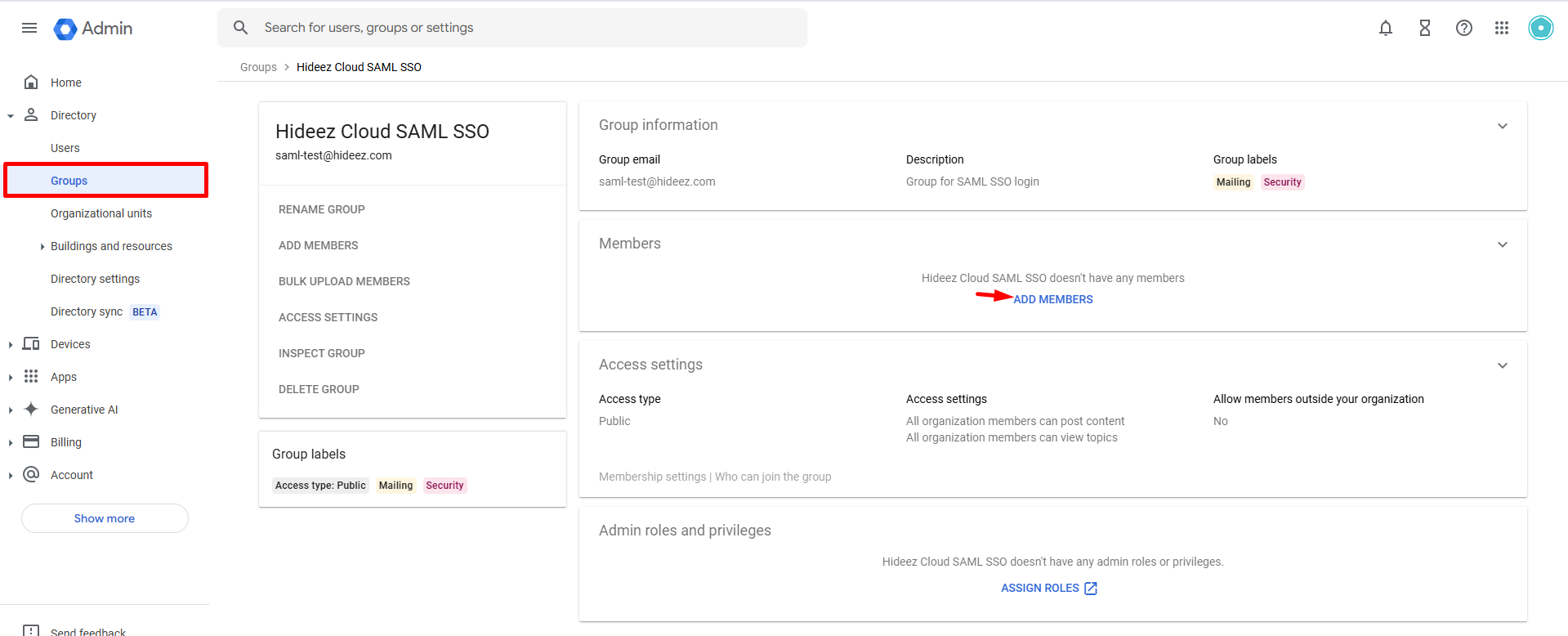This screenshot has height=636, width=1568.
Task: Click DELETE GROUP in the group panel
Action: 319,389
